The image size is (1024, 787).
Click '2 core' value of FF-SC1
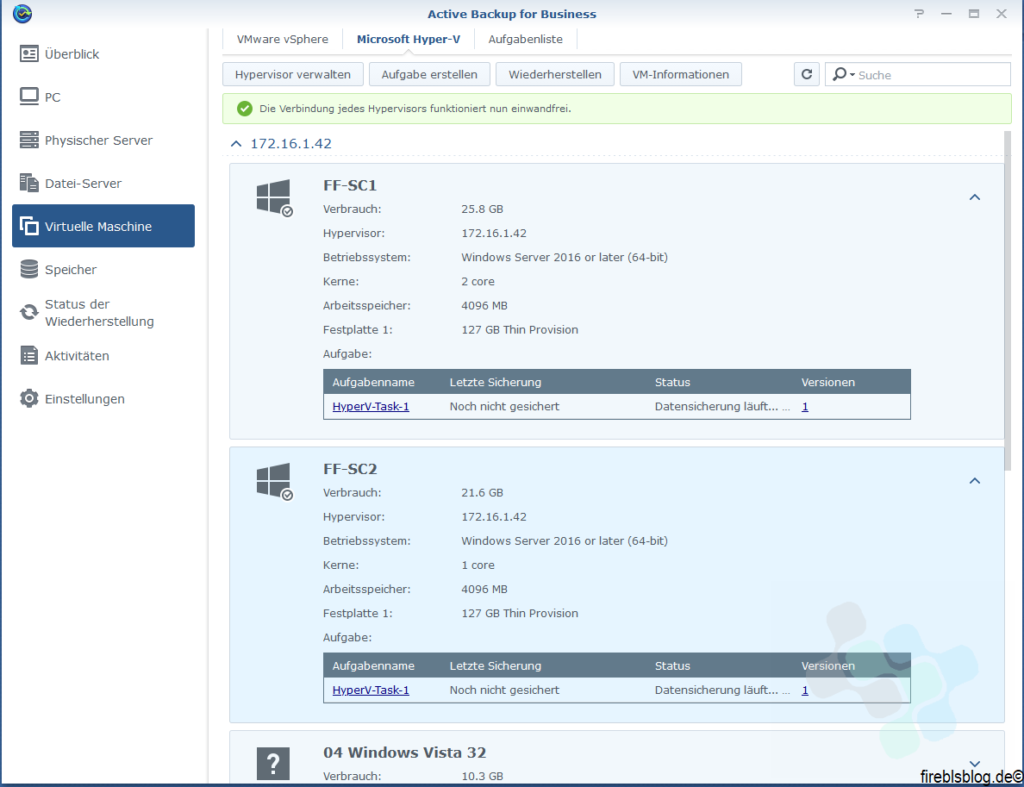click(x=477, y=281)
